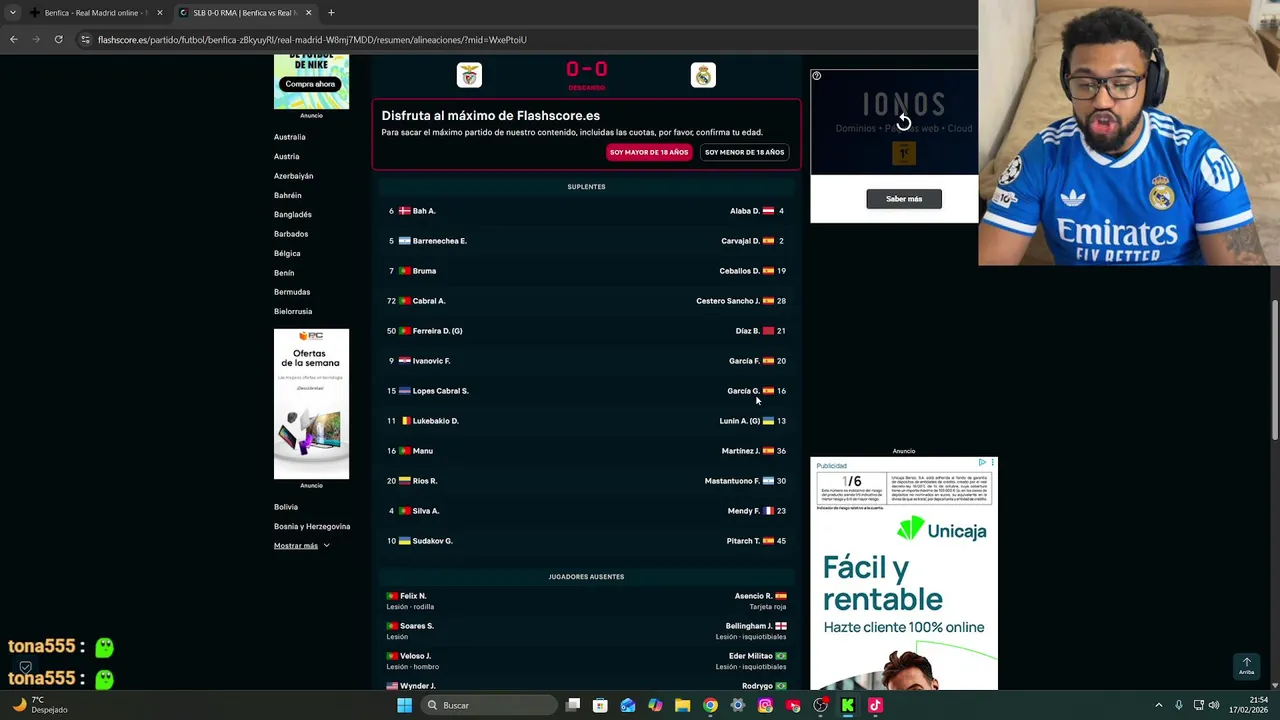The width and height of the screenshot is (1280, 720).
Task: Click absent player Eder Militao
Action: [x=751, y=656]
